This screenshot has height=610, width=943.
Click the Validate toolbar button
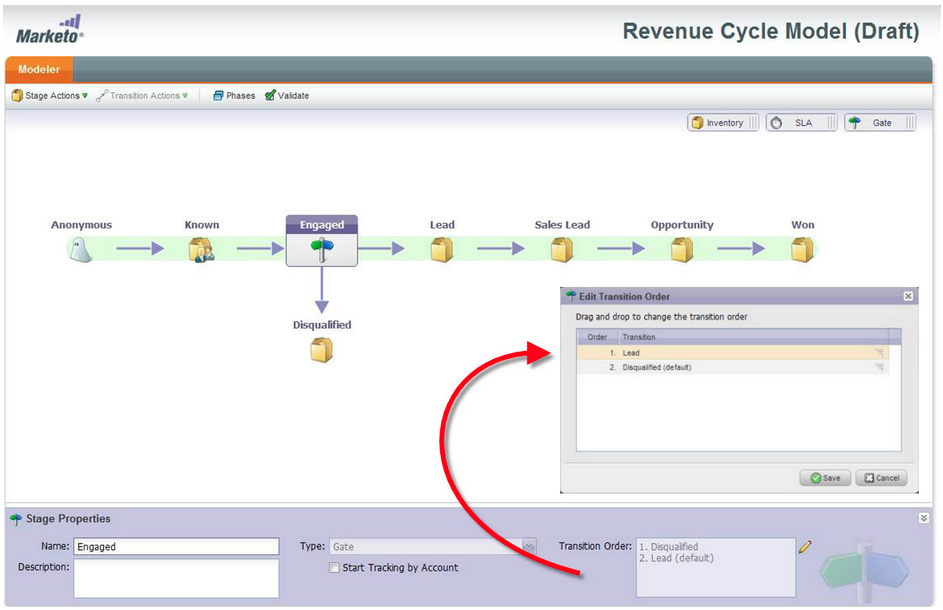click(x=287, y=96)
